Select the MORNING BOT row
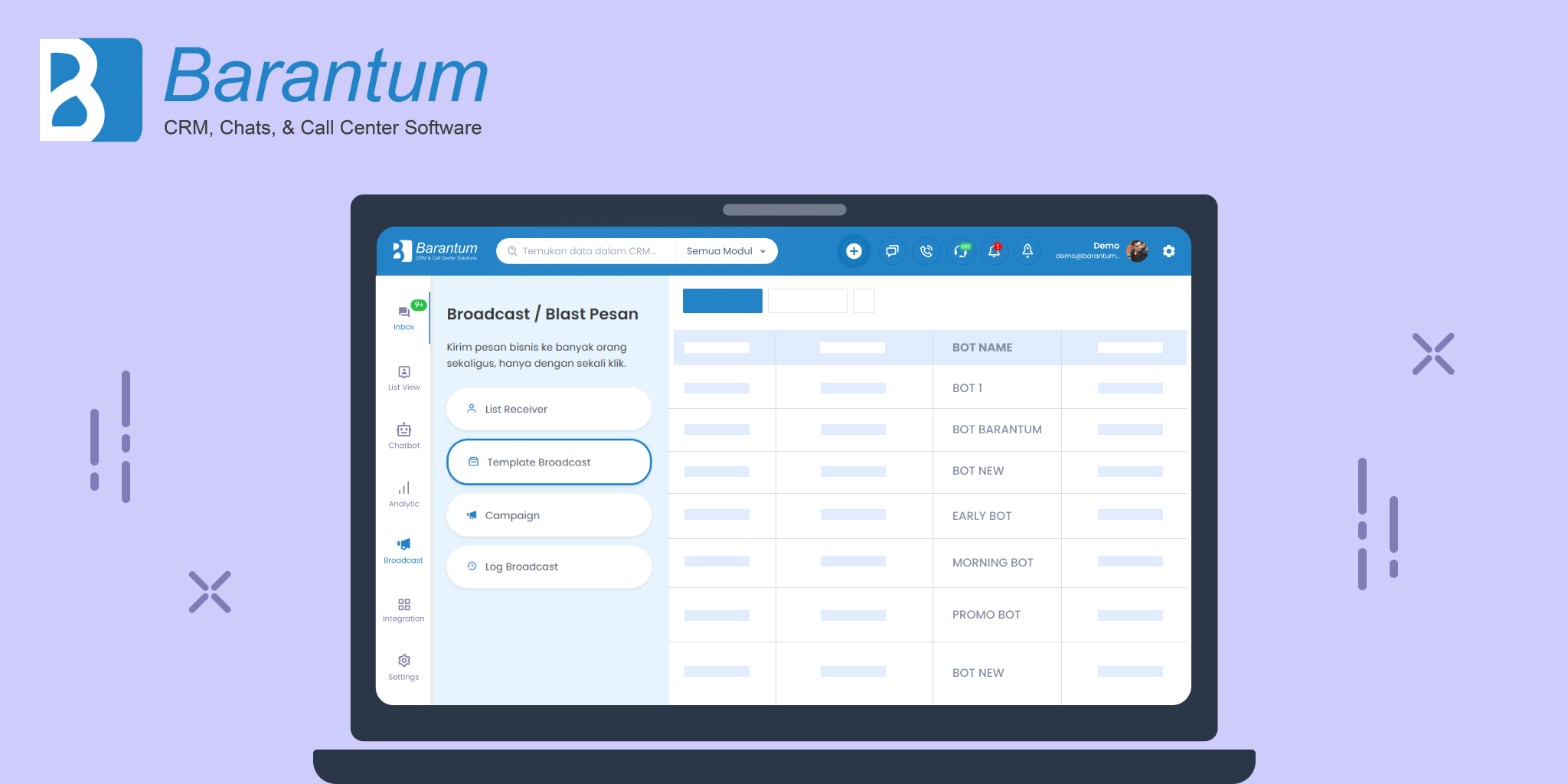Screen dimensions: 1568x784 coord(929,563)
